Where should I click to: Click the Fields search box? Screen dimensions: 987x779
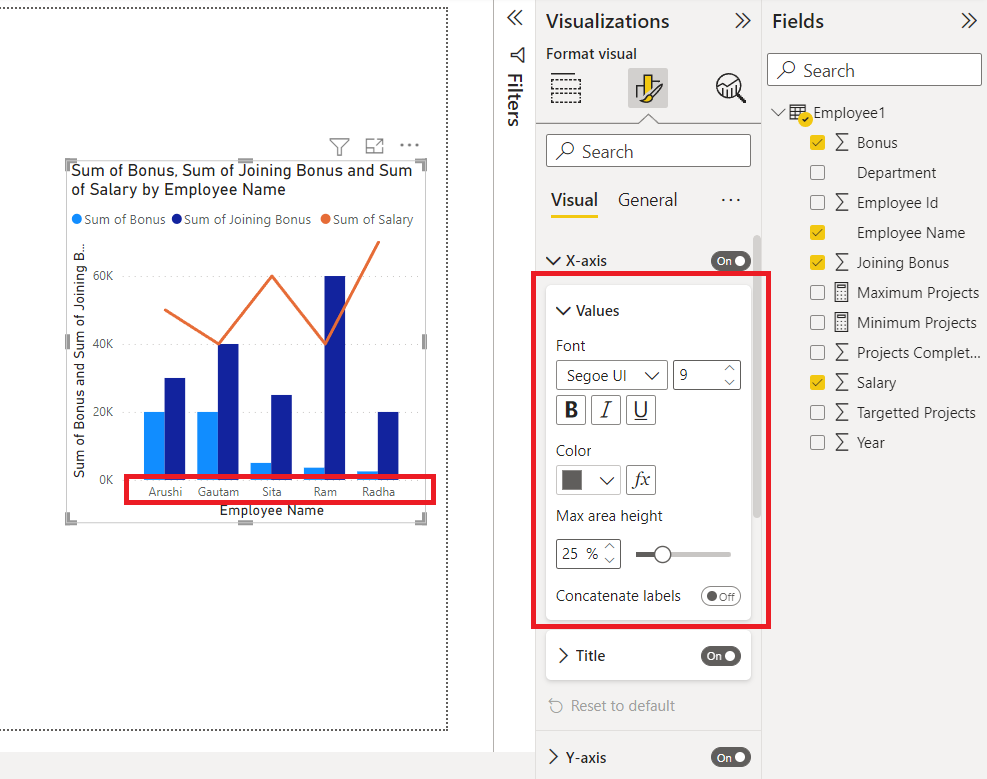(874, 70)
